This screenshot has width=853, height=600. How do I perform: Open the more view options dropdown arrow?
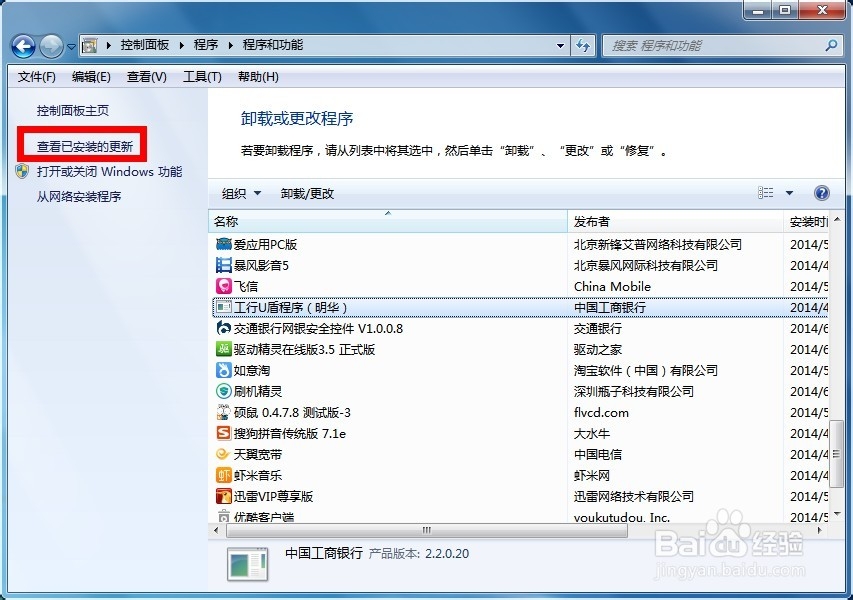[x=789, y=193]
